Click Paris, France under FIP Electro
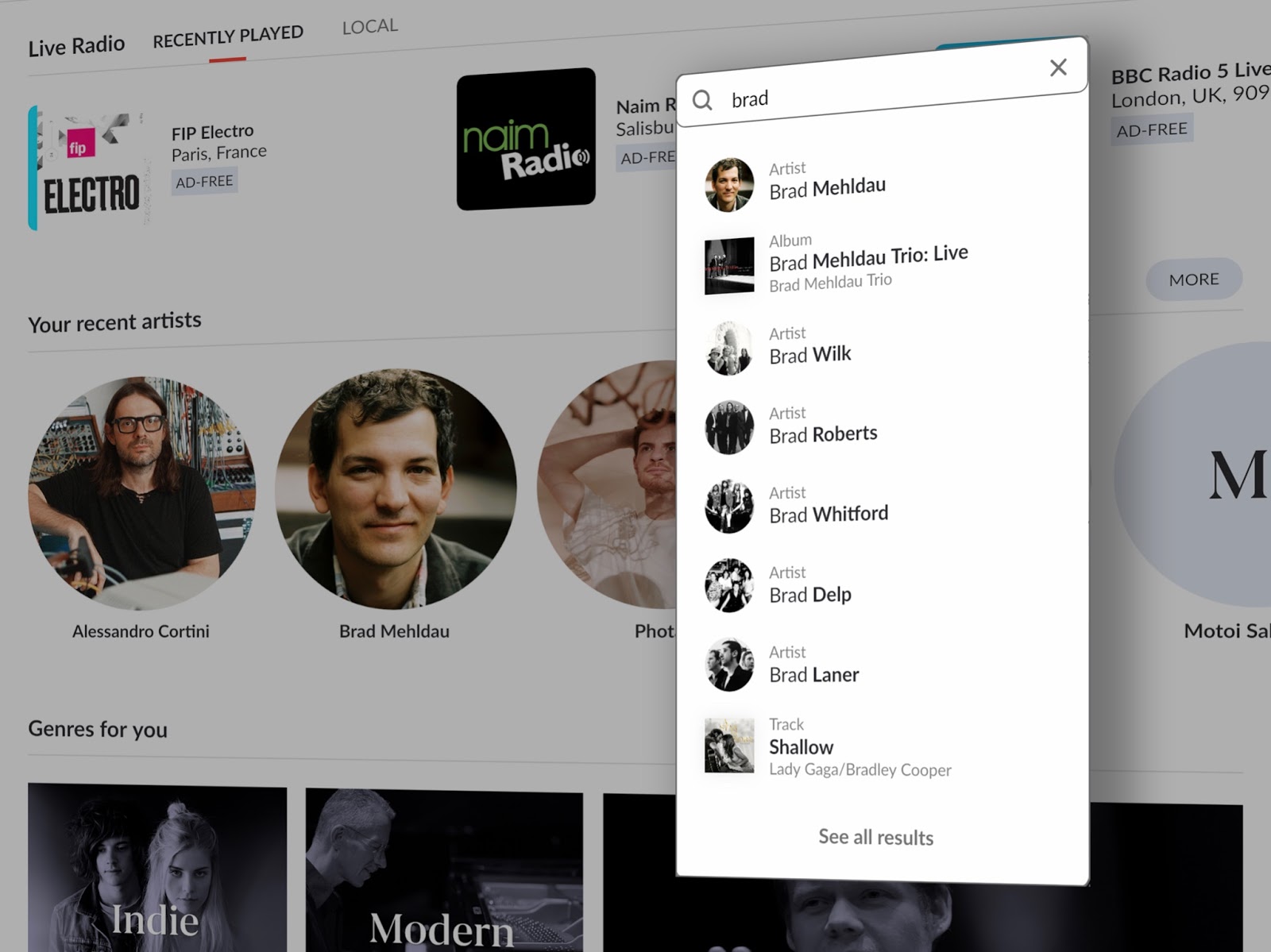This screenshot has width=1271, height=952. click(219, 152)
